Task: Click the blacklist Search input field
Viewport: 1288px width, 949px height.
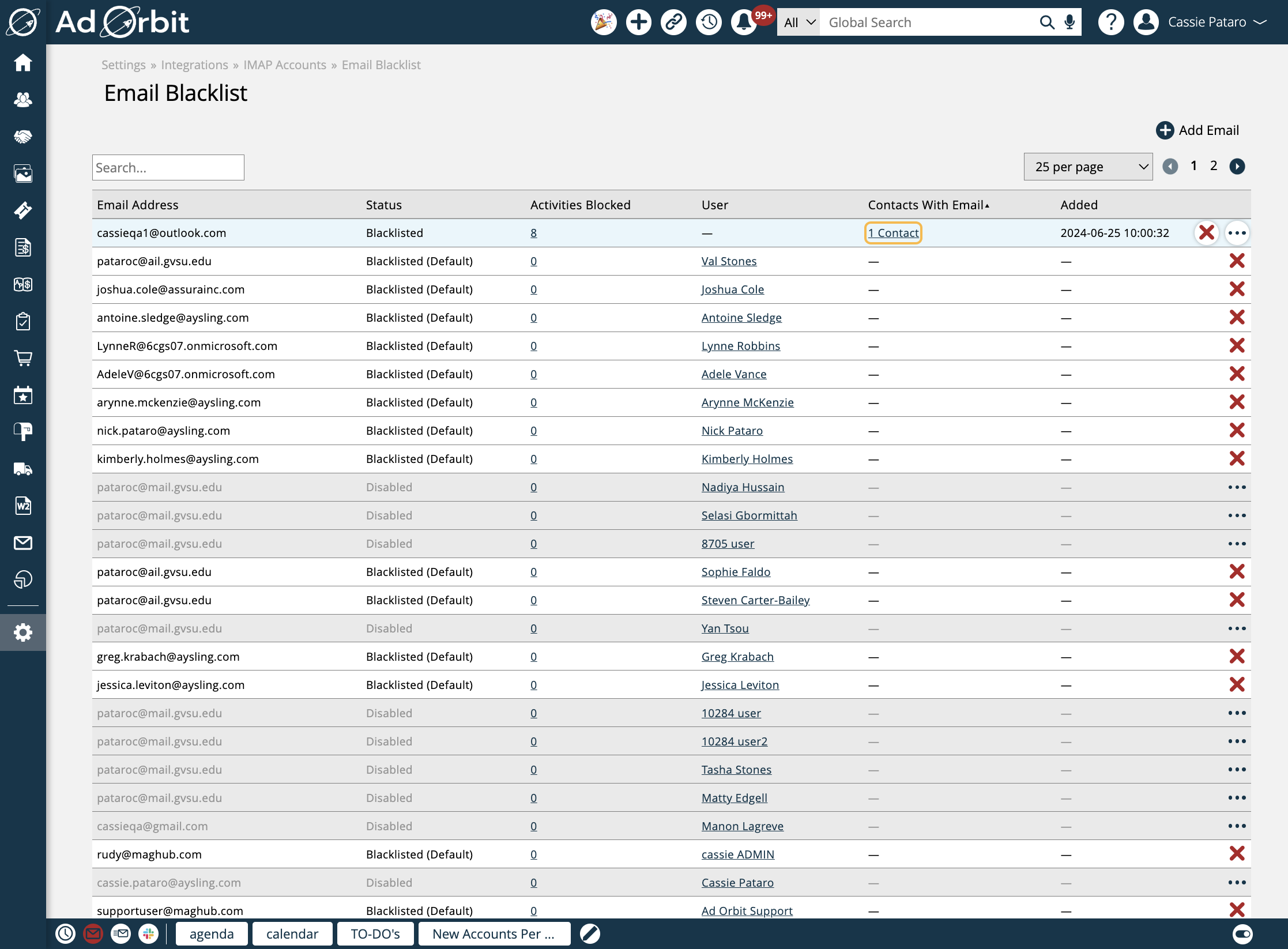Action: point(168,167)
